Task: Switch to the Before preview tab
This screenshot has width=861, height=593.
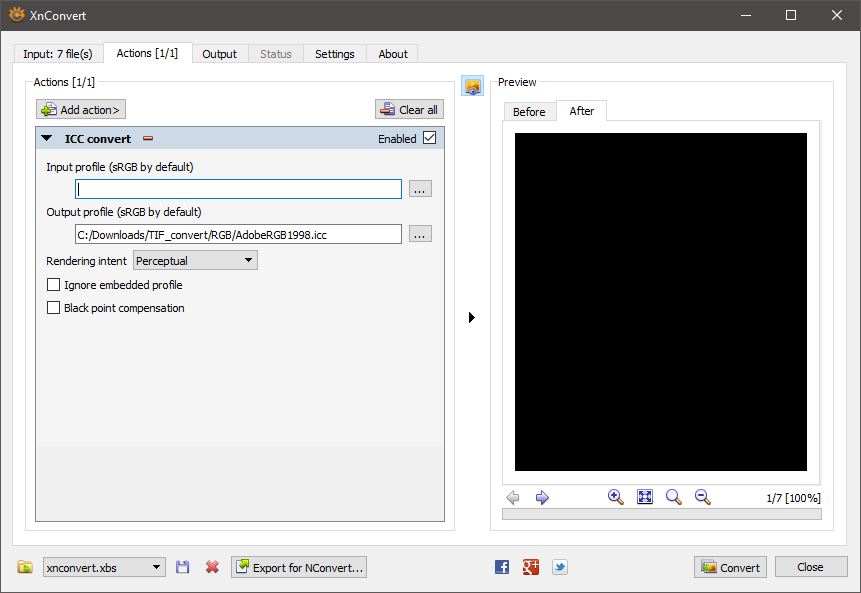Action: tap(529, 111)
